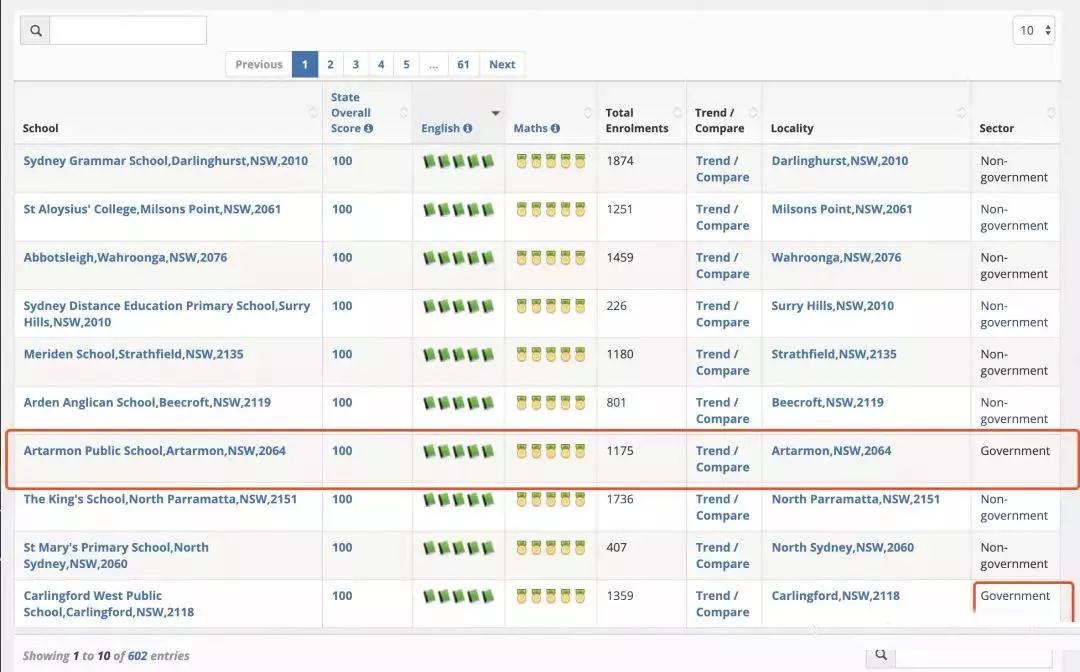Image resolution: width=1080 pixels, height=672 pixels.
Task: Open Artarmon, NSW, 2064 locality link
Action: click(831, 451)
